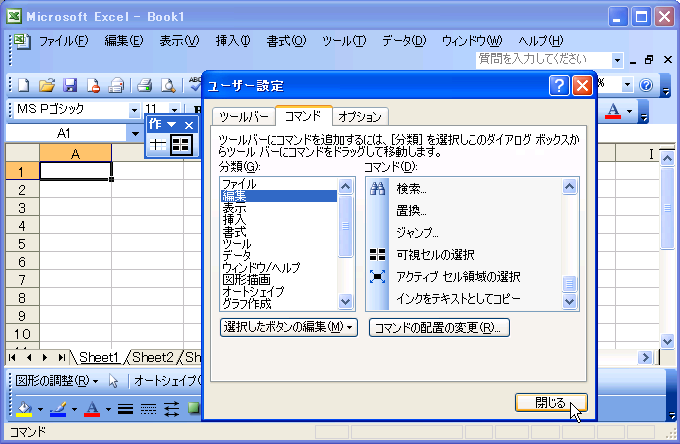Click the dialog's blue question mark help button
This screenshot has width=680, height=444.
pos(559,85)
